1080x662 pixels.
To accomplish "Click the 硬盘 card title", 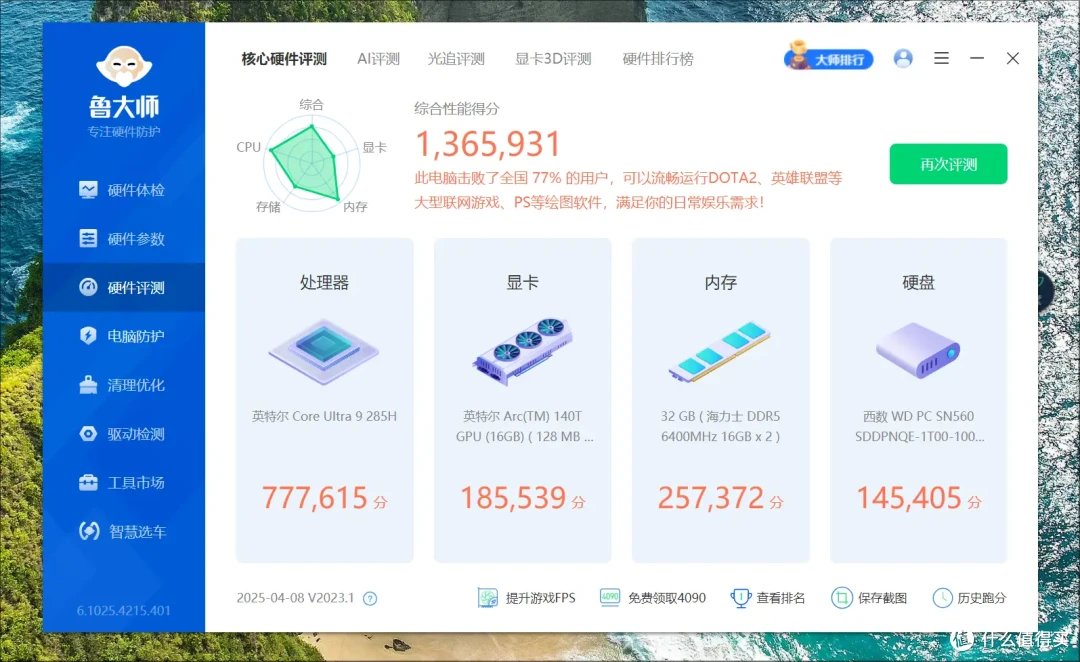I will (918, 282).
